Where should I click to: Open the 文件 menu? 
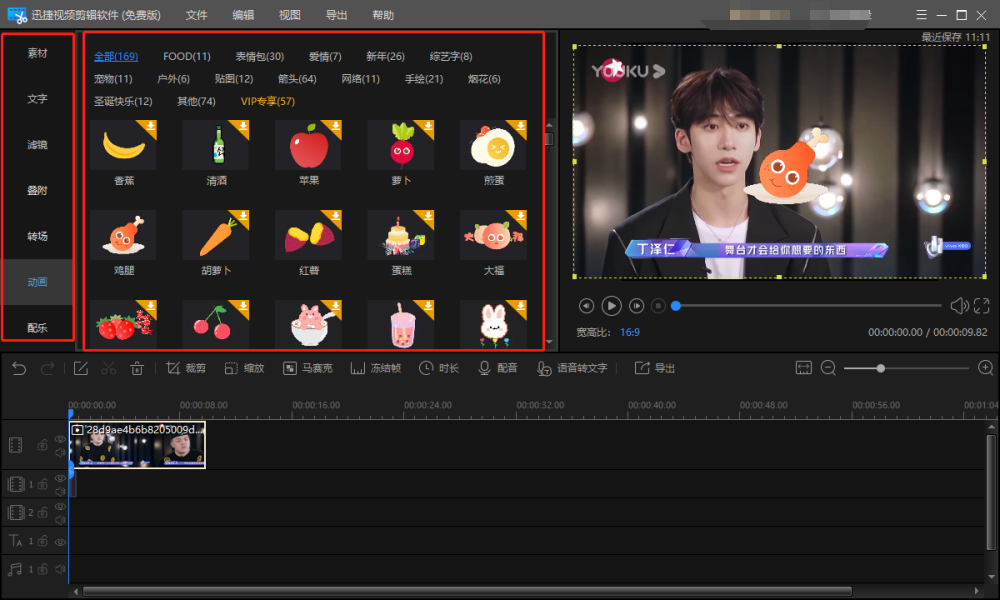[x=196, y=15]
